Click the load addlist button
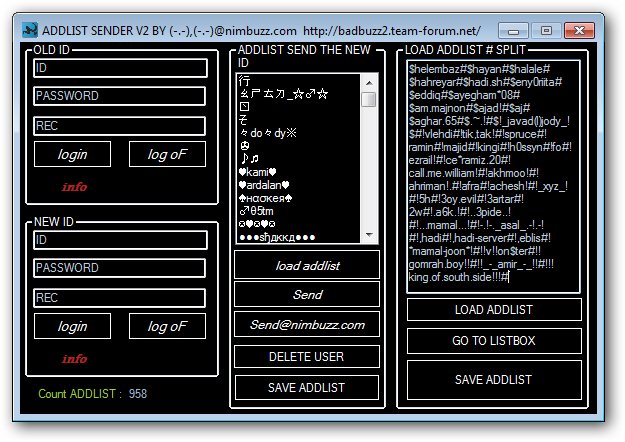This screenshot has width=625, height=442. tap(307, 265)
